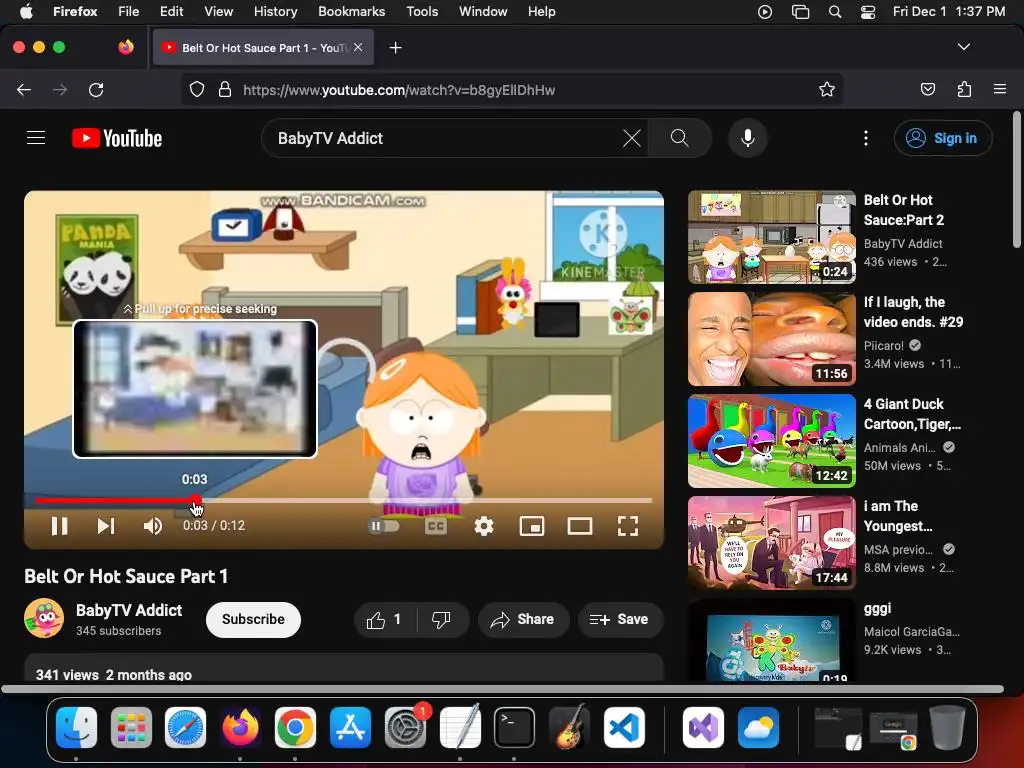The width and height of the screenshot is (1024, 768).
Task: Go back with the browser back arrow
Action: coord(24,89)
